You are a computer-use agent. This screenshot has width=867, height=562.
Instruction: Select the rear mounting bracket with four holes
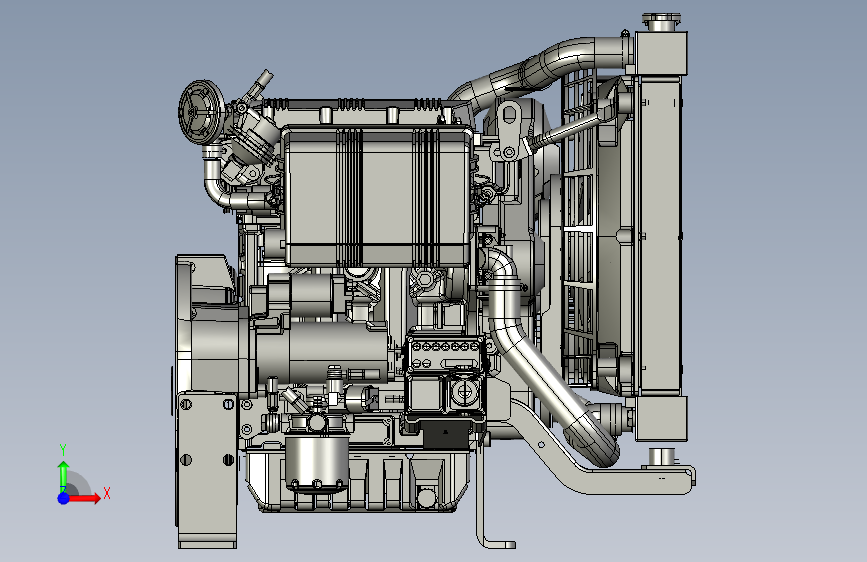[207, 470]
